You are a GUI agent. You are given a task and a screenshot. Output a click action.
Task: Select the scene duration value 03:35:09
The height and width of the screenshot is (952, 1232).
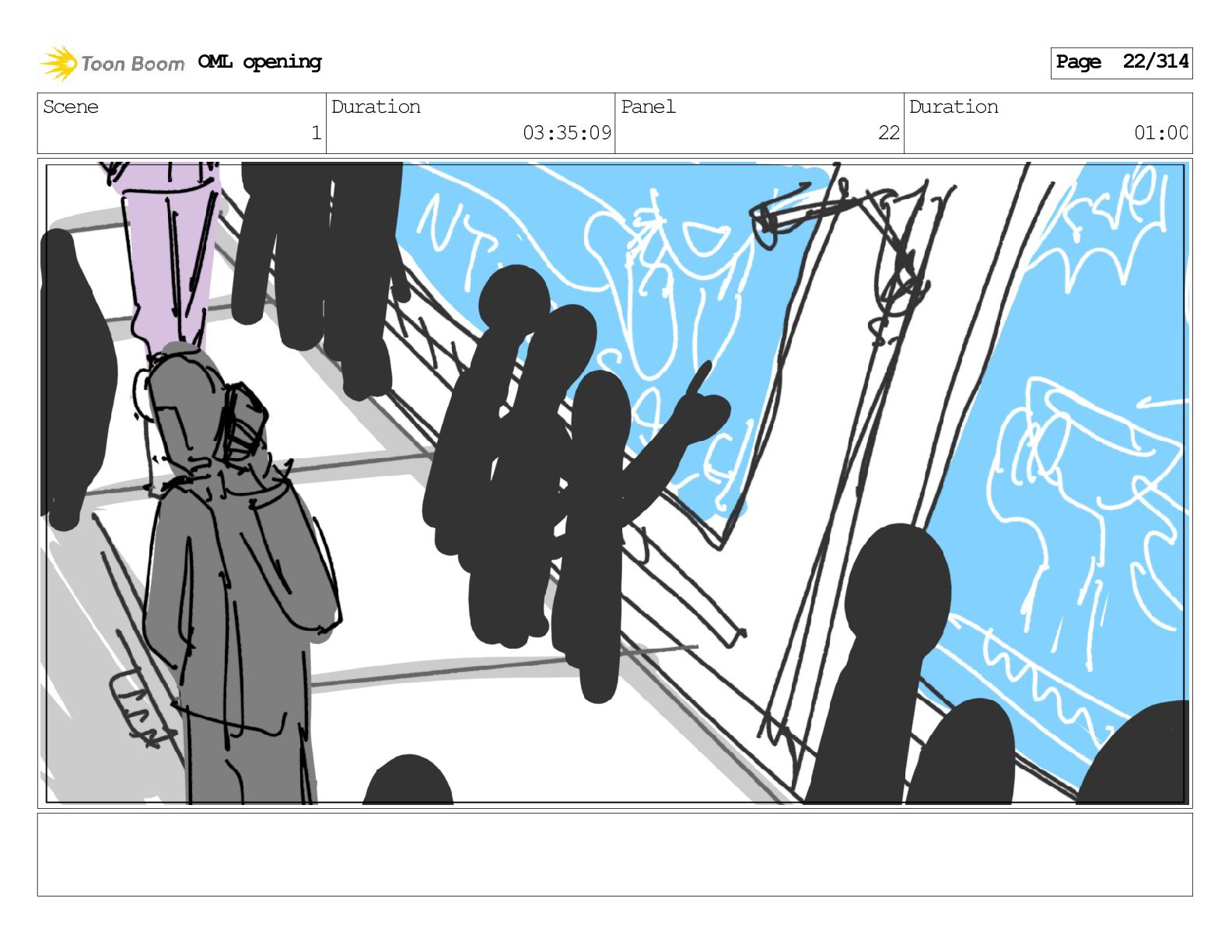click(567, 133)
